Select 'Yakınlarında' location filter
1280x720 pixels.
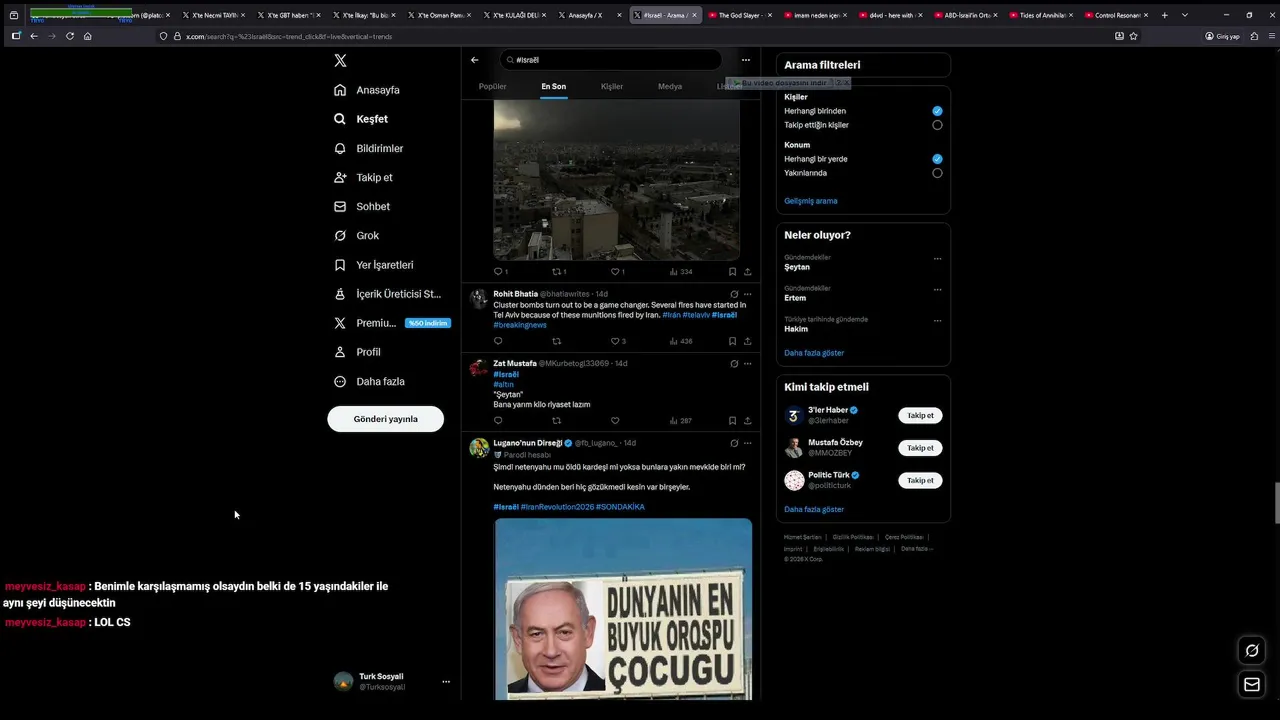click(x=937, y=173)
